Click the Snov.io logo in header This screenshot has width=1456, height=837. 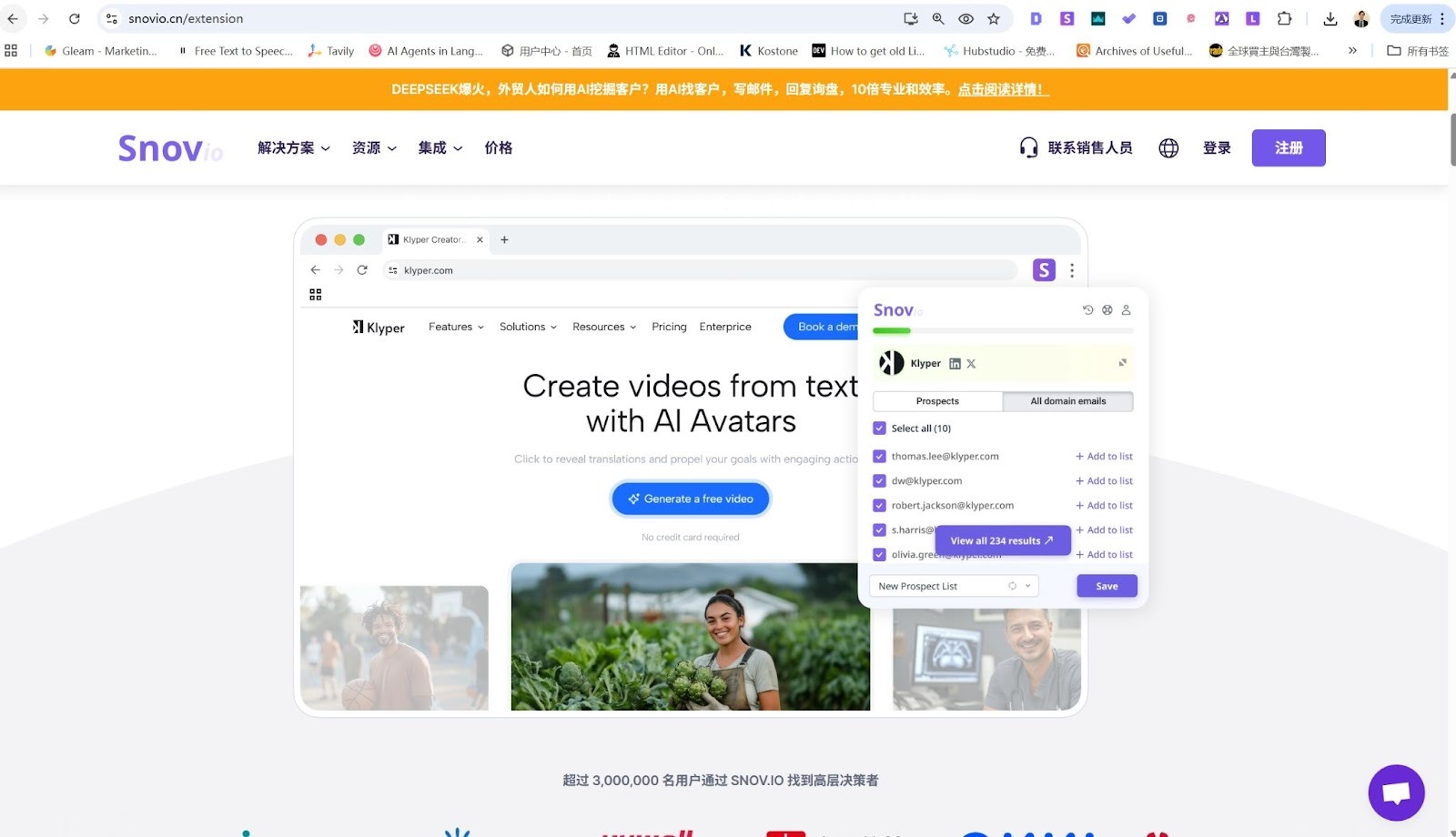tap(170, 148)
